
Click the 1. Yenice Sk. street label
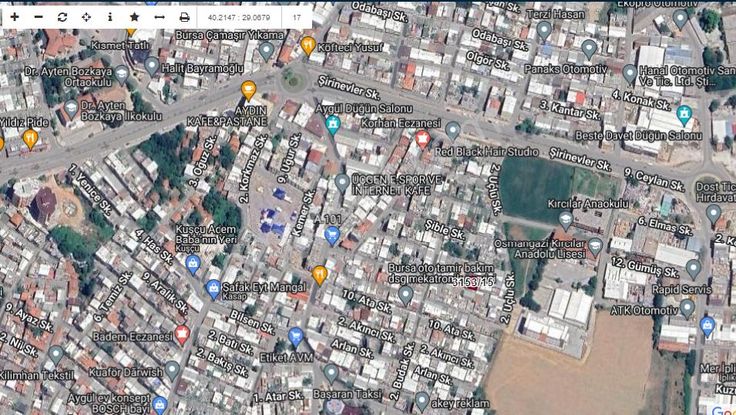point(90,188)
